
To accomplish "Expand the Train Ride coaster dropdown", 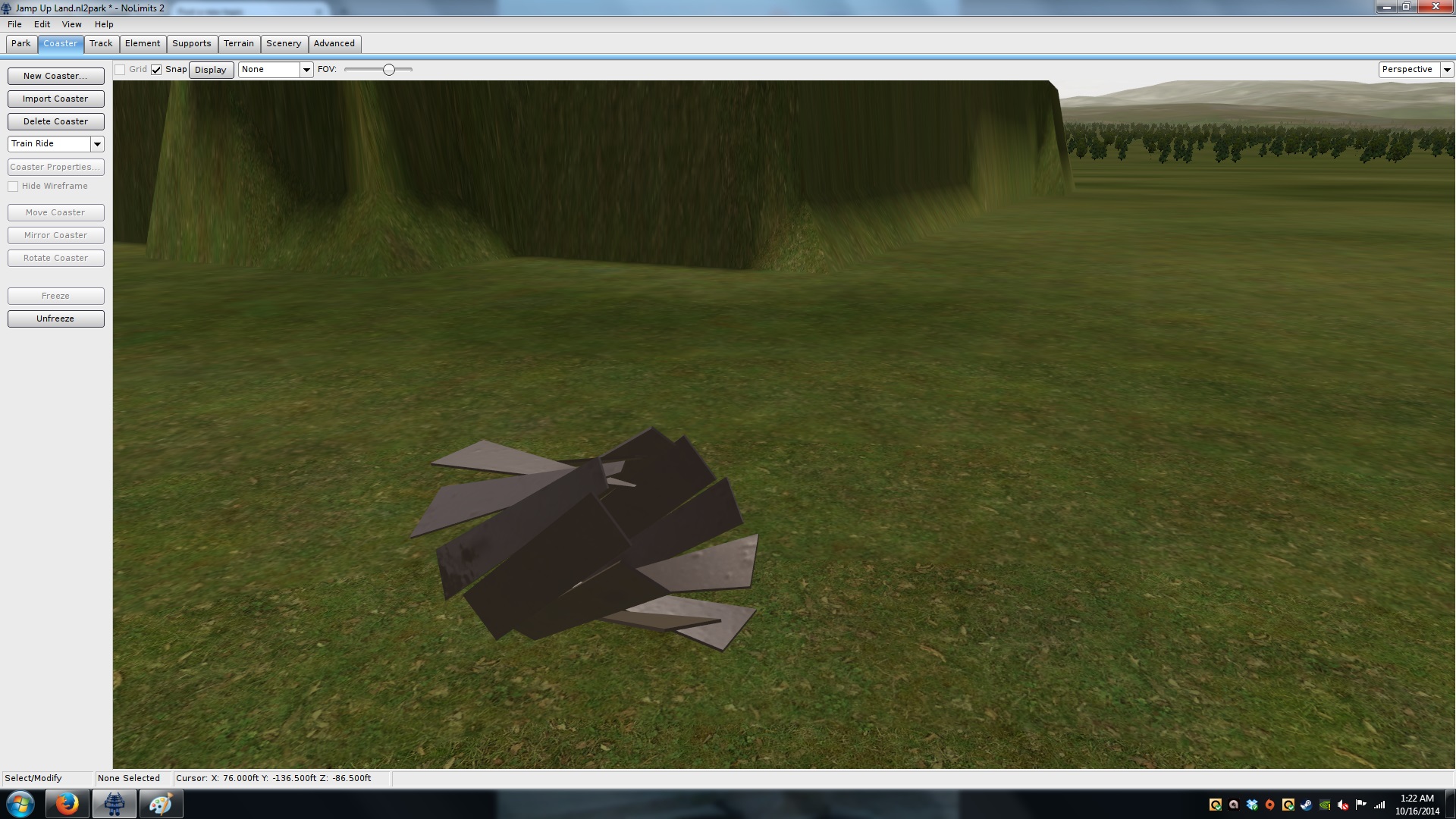I will [97, 144].
